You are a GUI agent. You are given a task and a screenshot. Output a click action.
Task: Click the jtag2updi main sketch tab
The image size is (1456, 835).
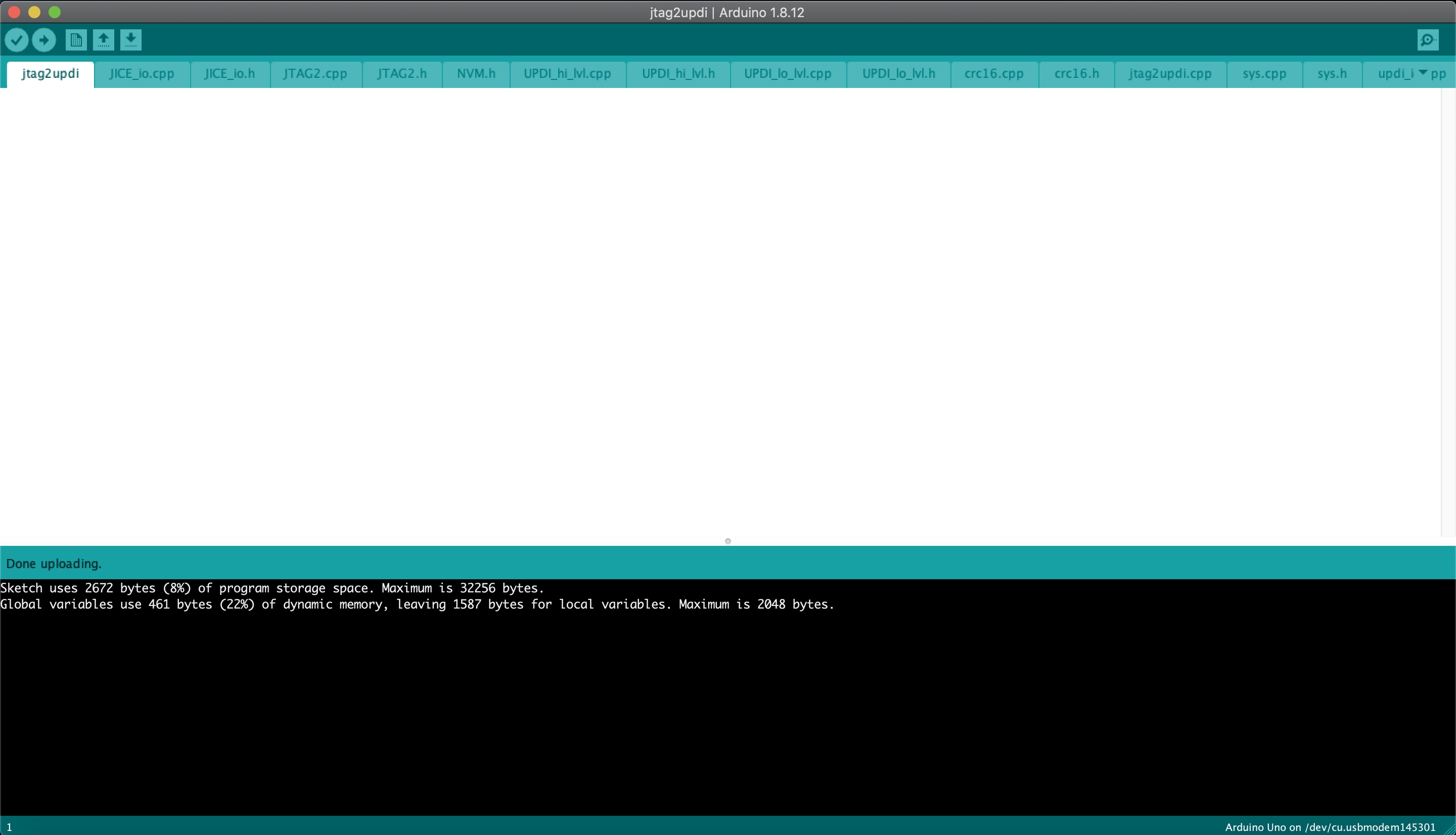(51, 74)
